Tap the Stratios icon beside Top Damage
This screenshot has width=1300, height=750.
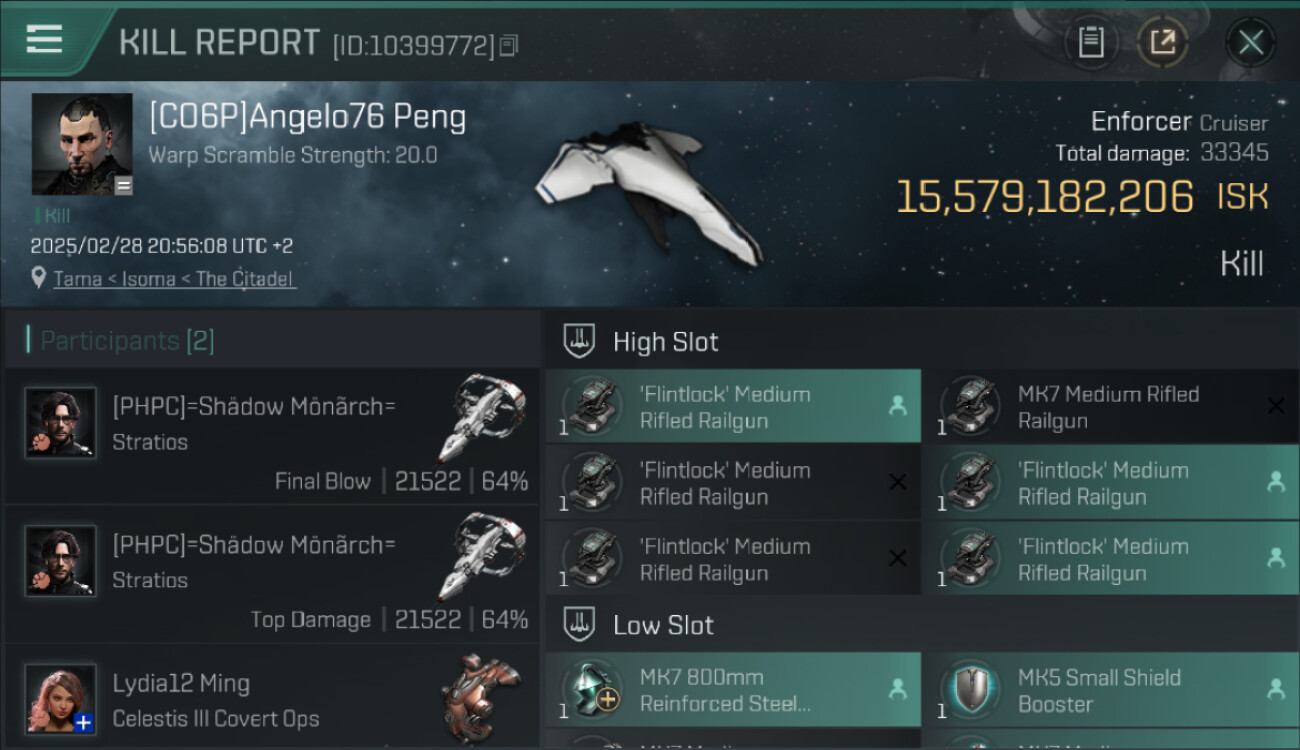click(x=482, y=556)
